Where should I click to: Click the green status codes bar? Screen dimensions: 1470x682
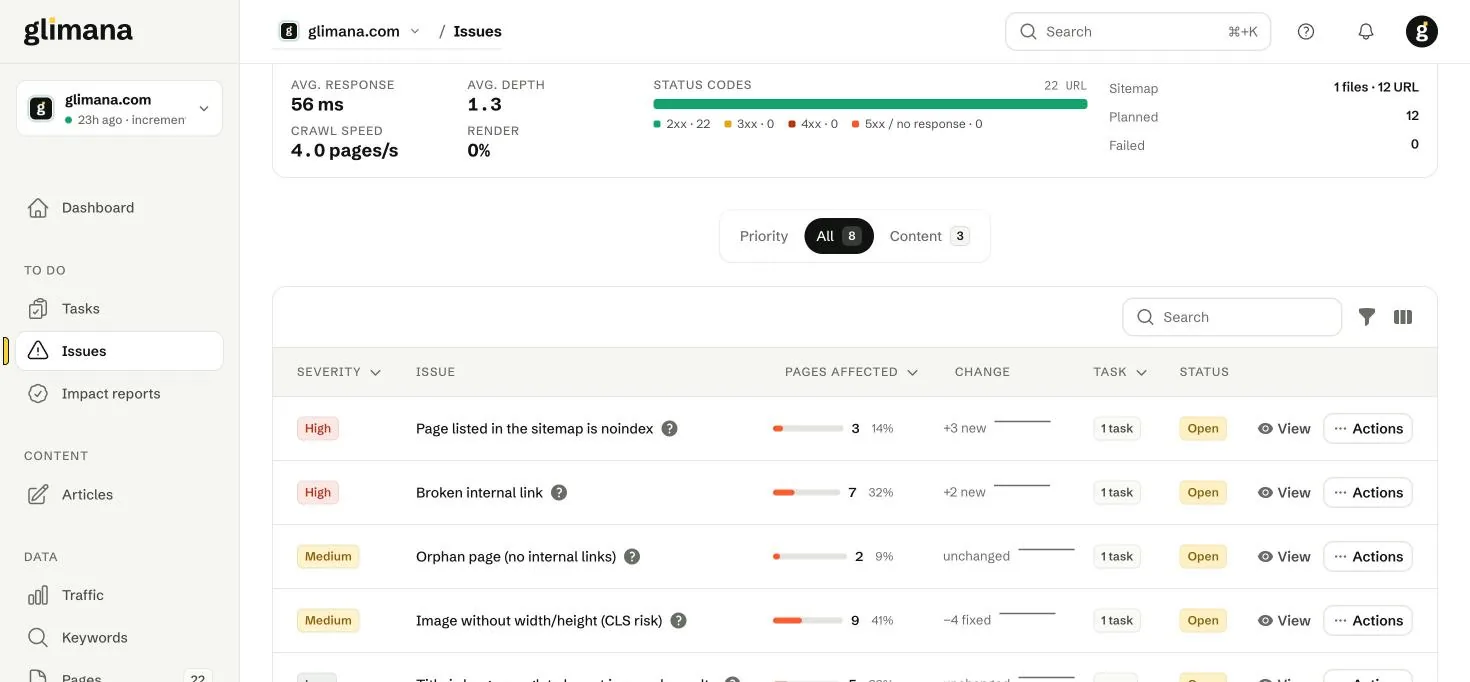click(x=870, y=104)
